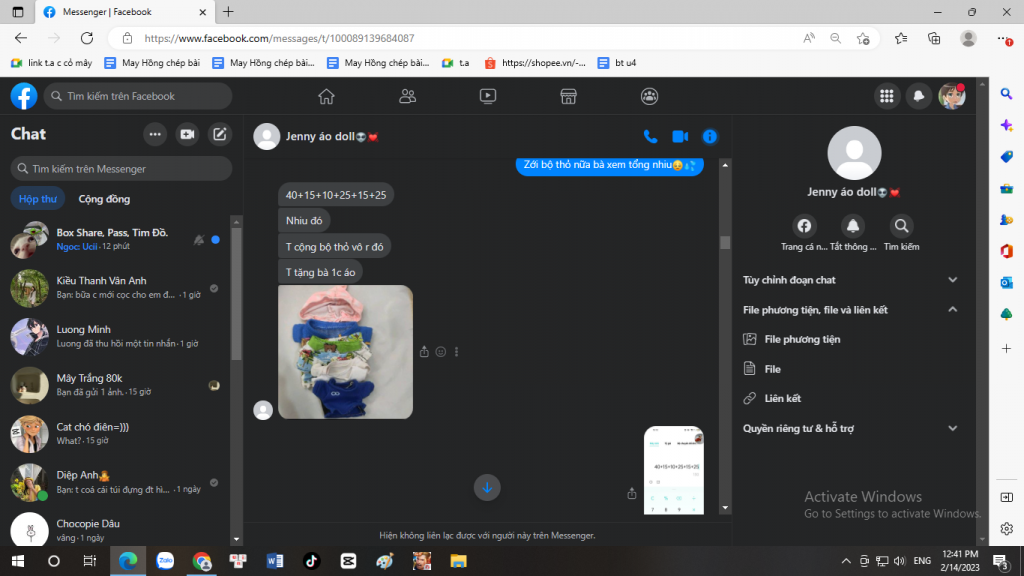The image size is (1024, 576).
Task: Create new video room in Chat
Action: click(187, 134)
